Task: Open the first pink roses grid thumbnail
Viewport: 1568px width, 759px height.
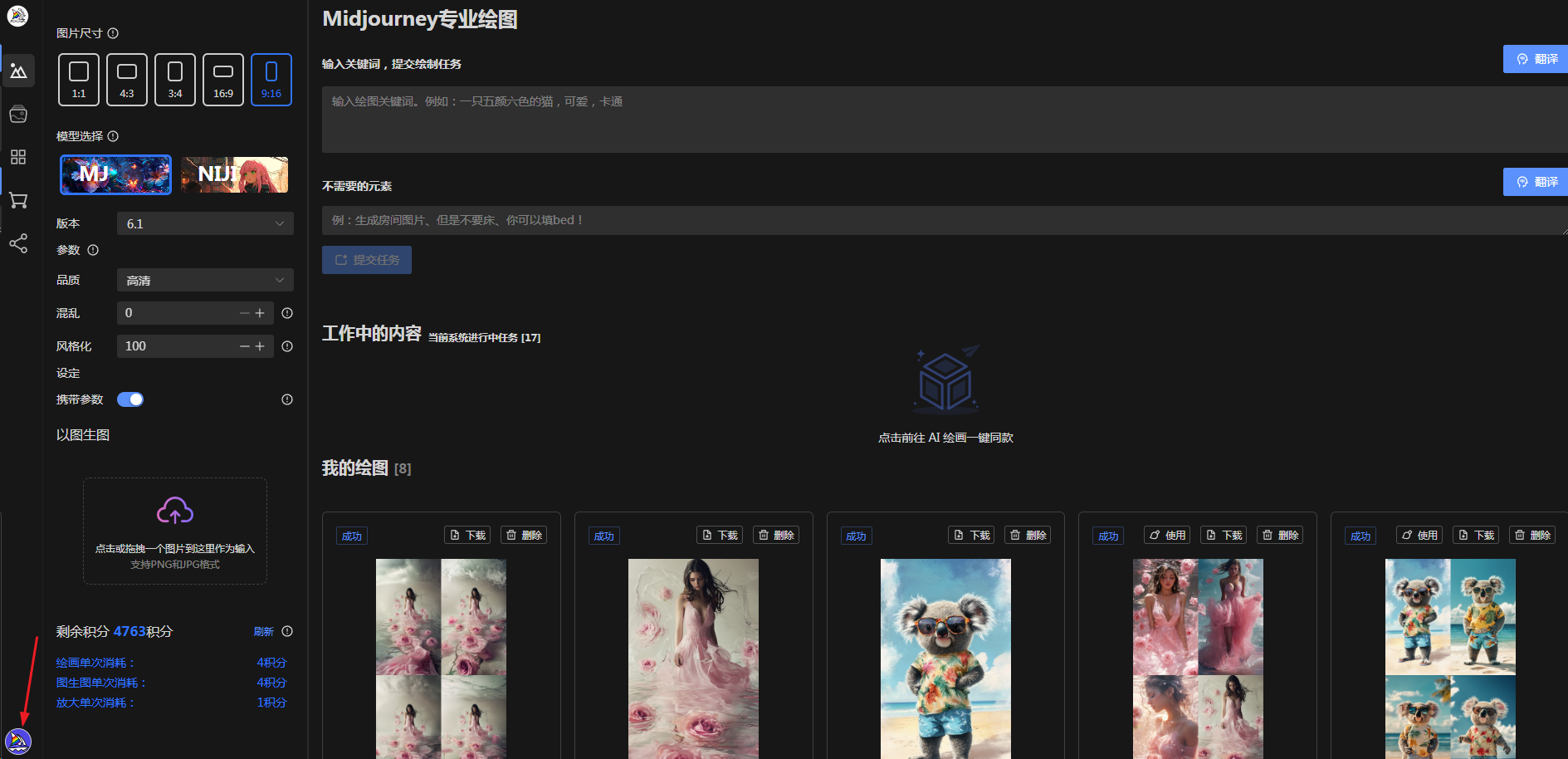Action: tap(441, 659)
